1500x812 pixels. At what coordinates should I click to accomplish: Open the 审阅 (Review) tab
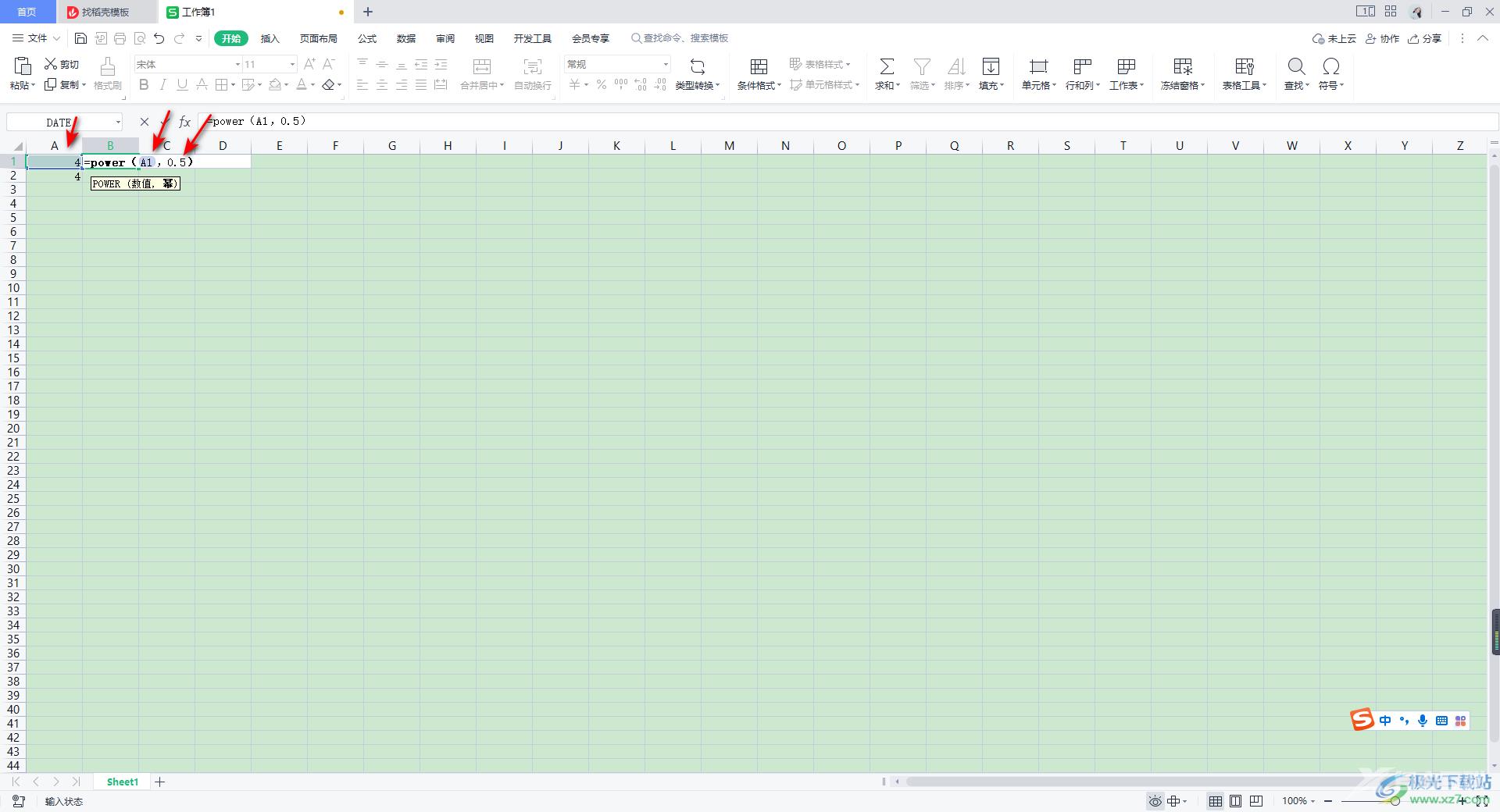[x=445, y=38]
